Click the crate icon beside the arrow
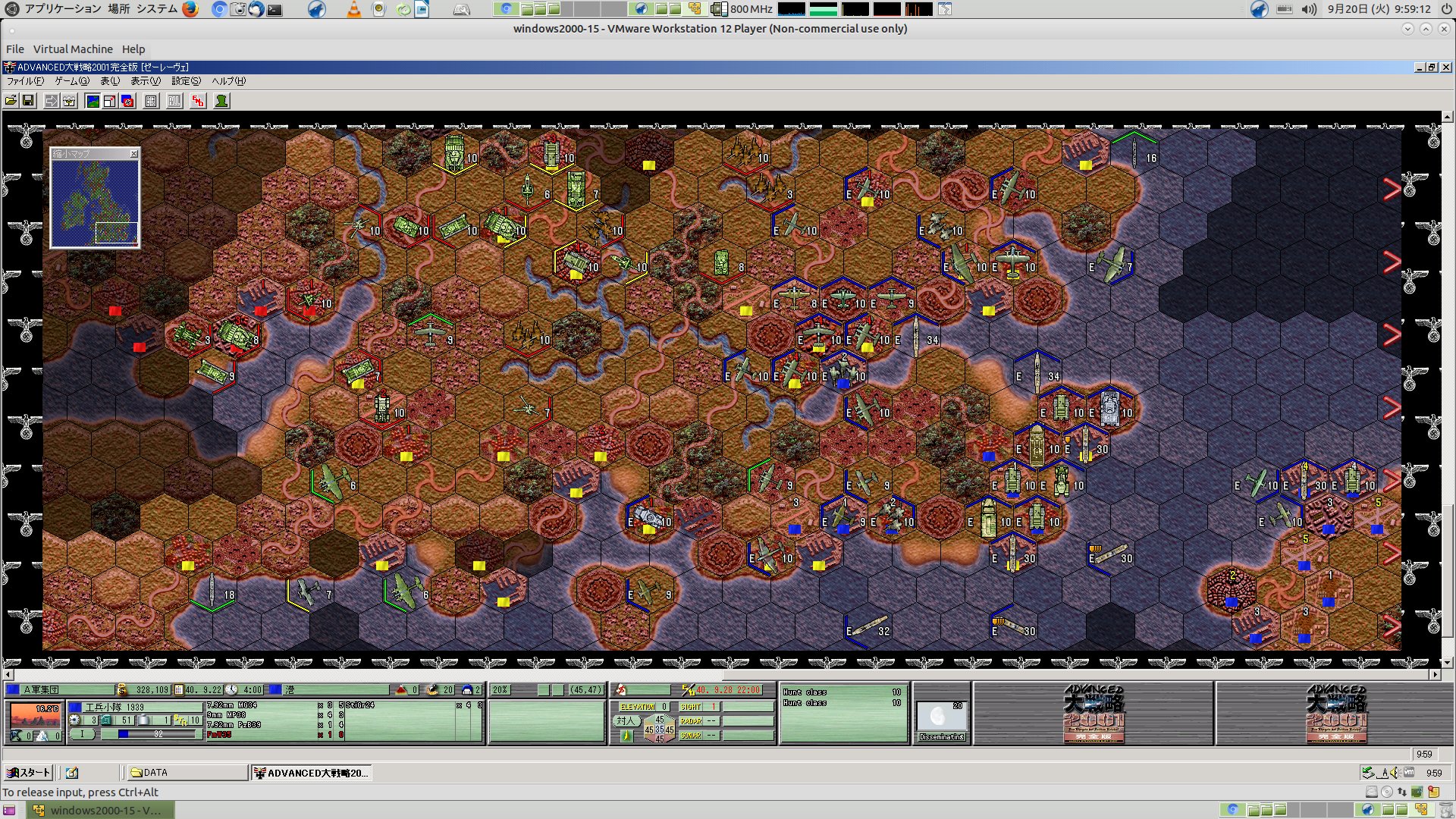The height and width of the screenshot is (819, 1456). pos(69,101)
